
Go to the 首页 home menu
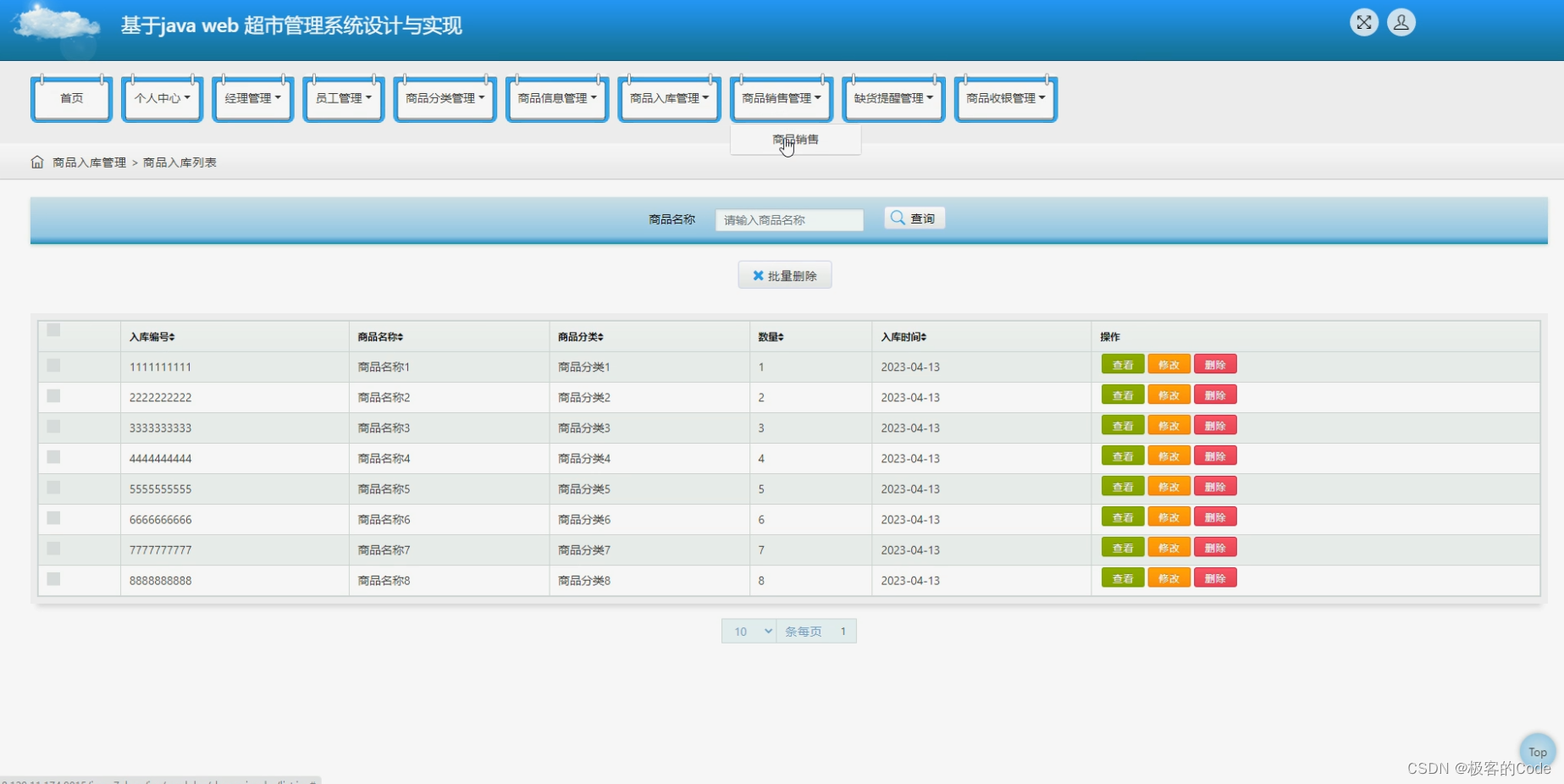coord(71,99)
